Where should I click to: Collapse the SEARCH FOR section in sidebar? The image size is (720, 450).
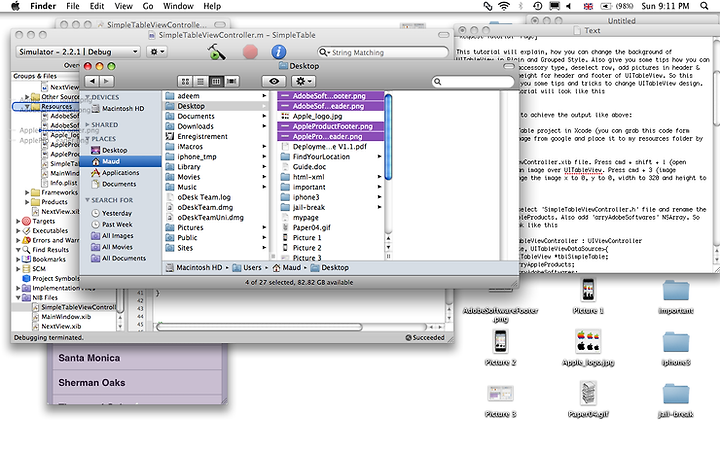pyautogui.click(x=88, y=200)
